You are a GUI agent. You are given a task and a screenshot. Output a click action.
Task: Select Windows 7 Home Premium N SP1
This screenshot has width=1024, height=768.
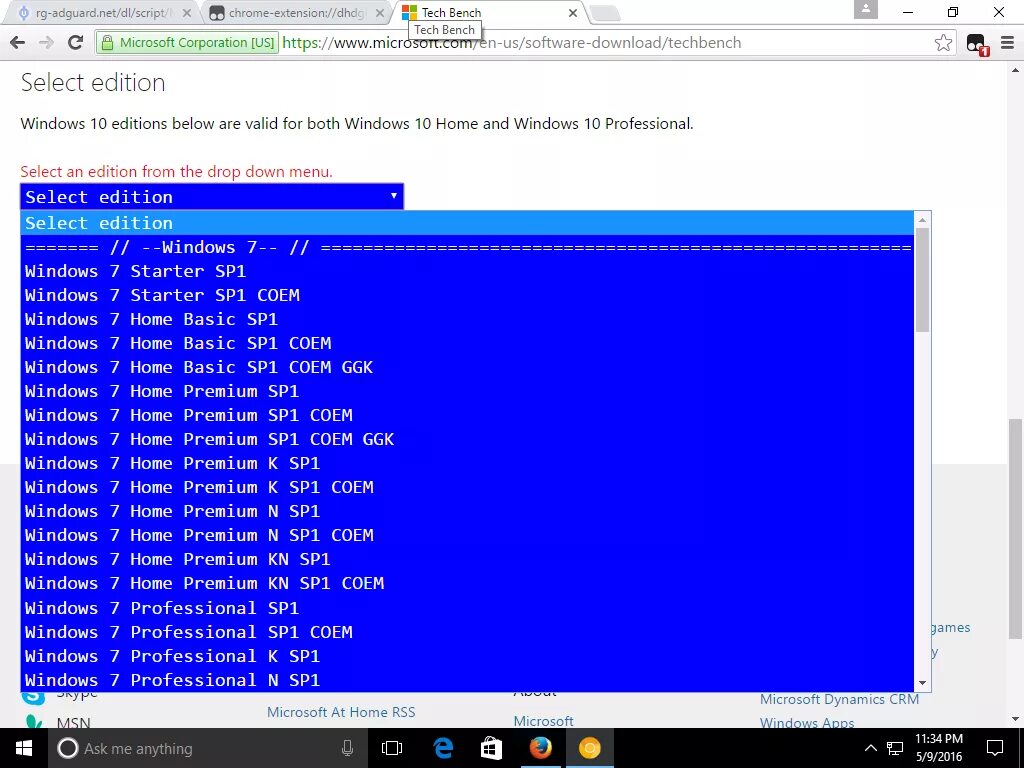tap(467, 511)
